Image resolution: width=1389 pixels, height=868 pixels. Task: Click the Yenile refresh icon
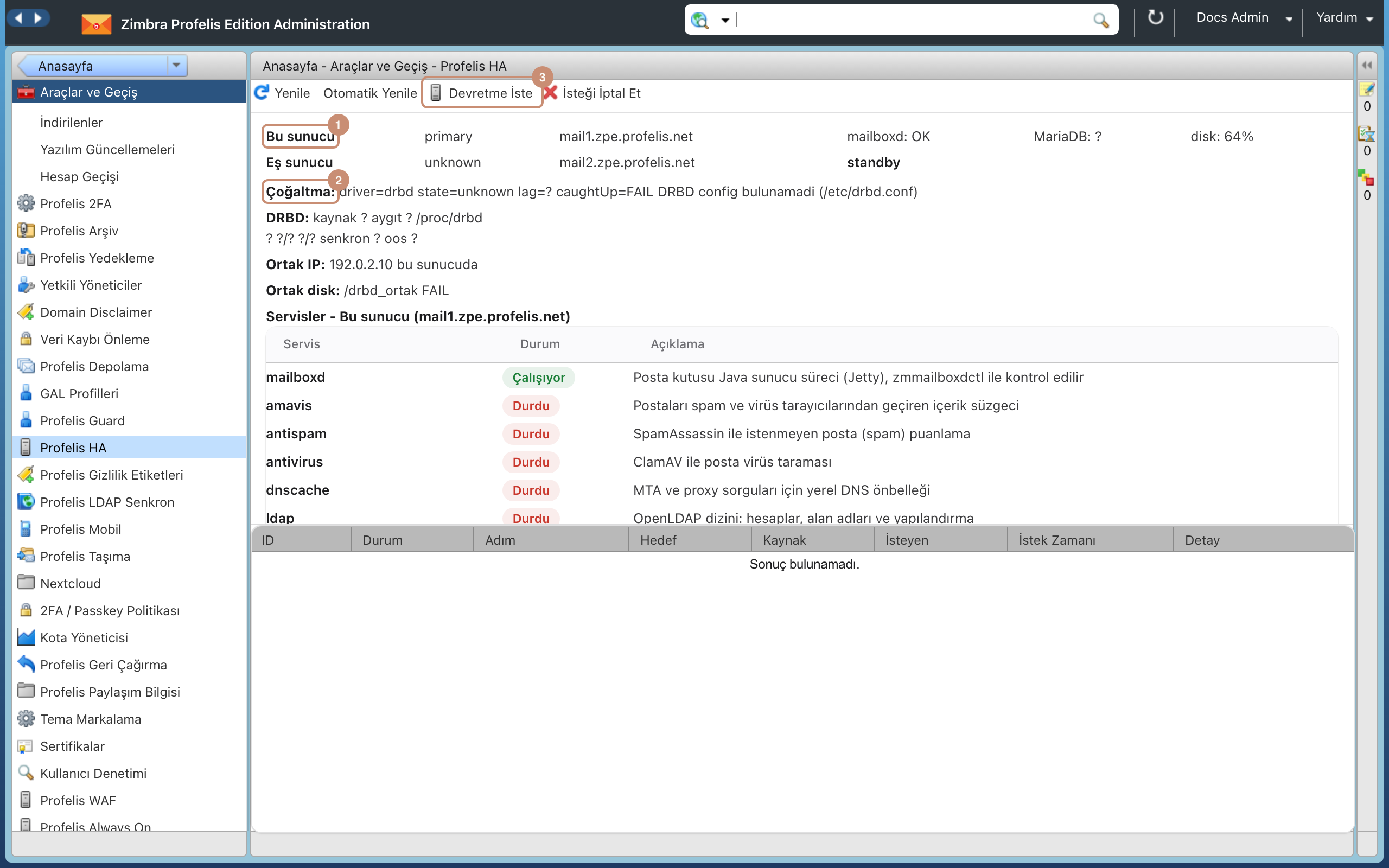tap(262, 92)
